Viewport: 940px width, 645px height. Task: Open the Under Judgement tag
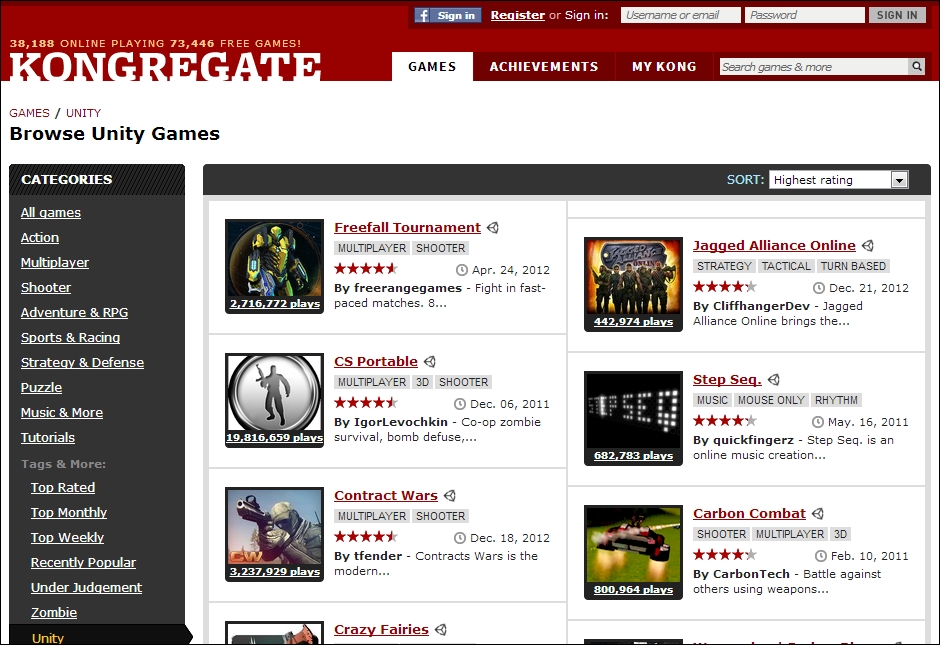[86, 588]
